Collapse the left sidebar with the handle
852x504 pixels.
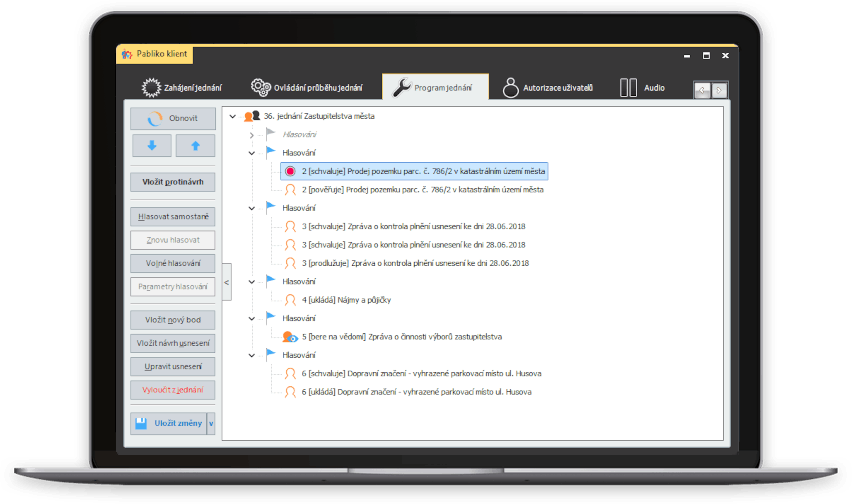tap(226, 283)
